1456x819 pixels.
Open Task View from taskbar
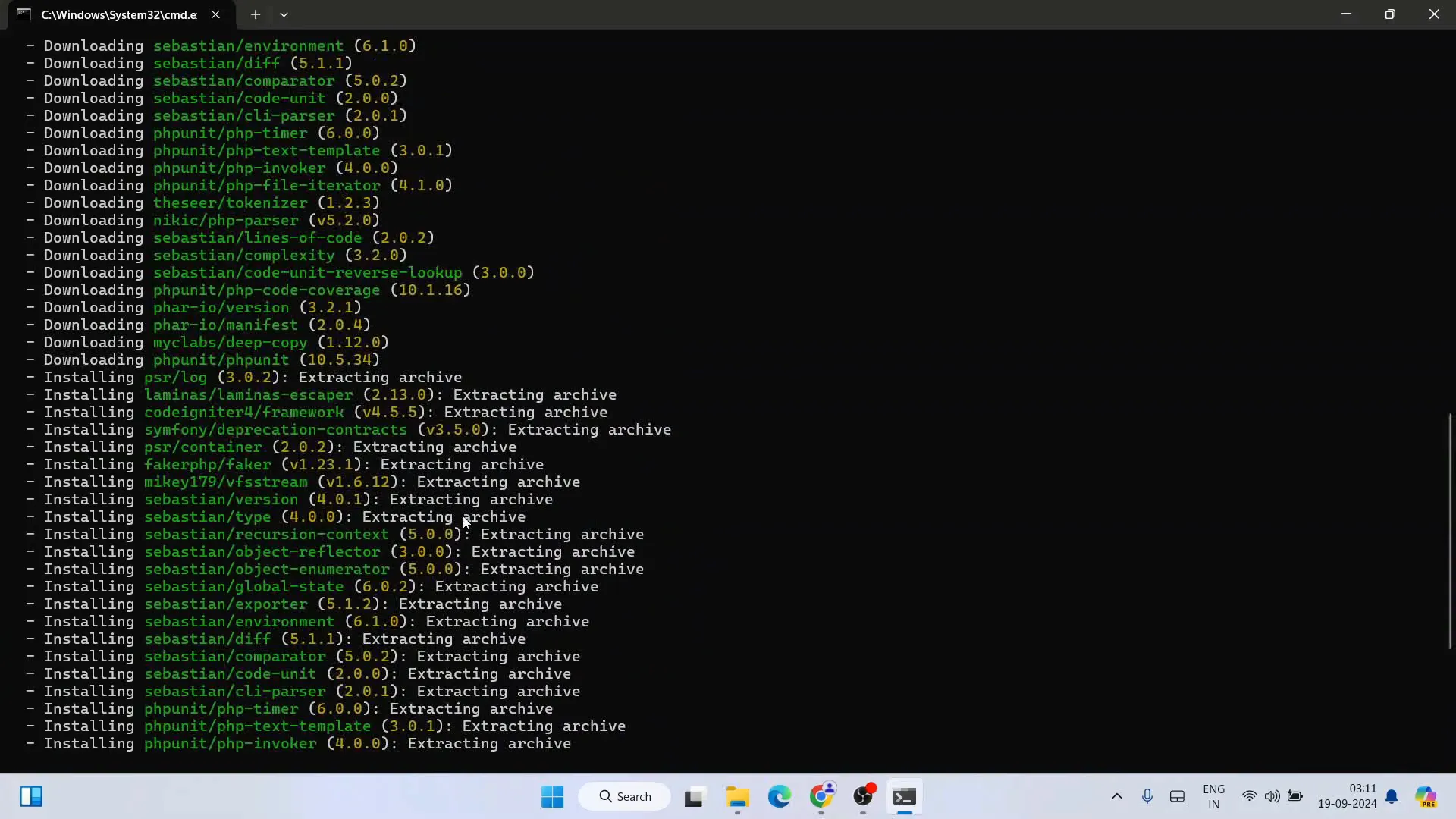pos(694,796)
